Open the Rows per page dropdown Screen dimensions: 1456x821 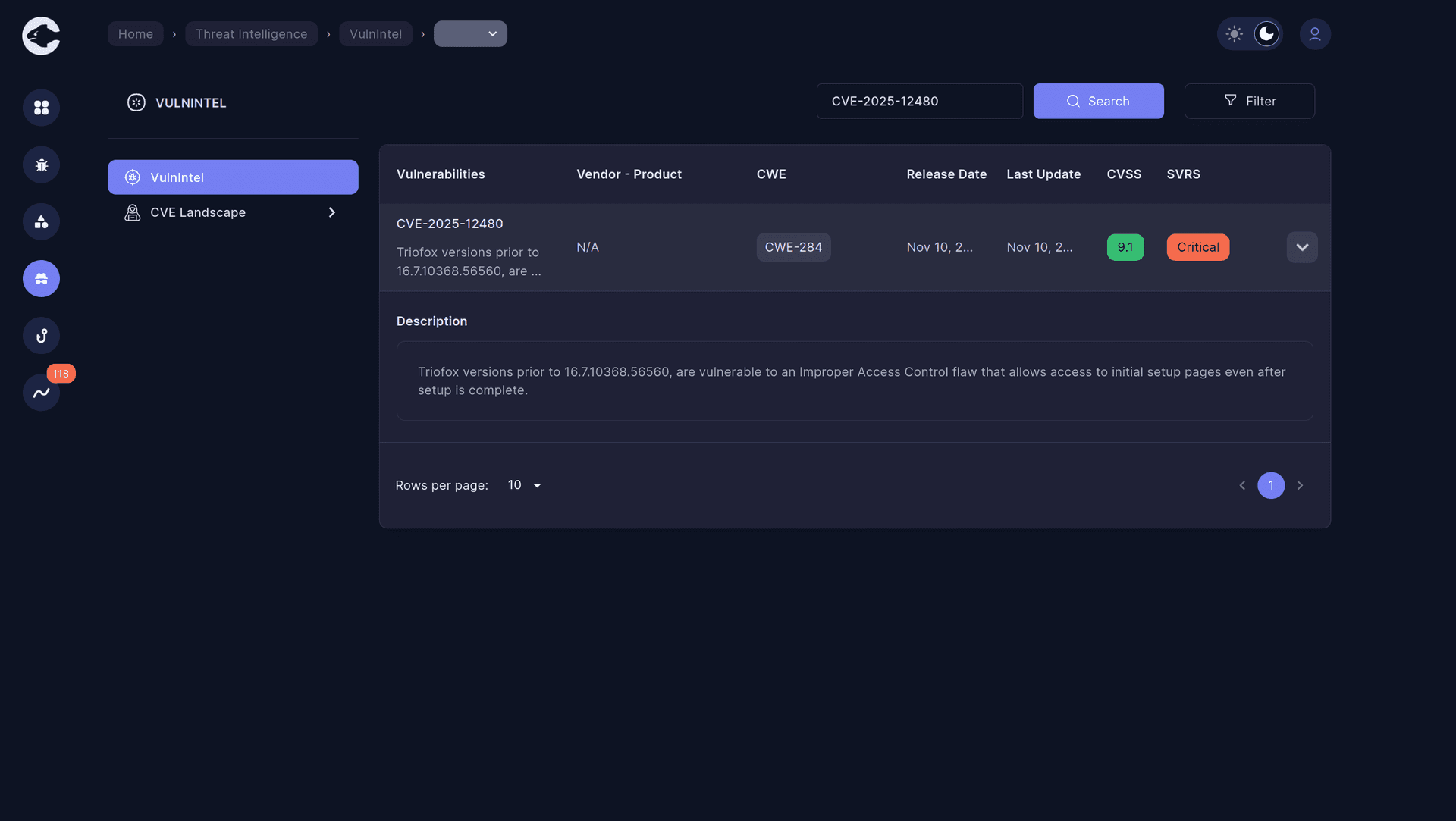523,485
